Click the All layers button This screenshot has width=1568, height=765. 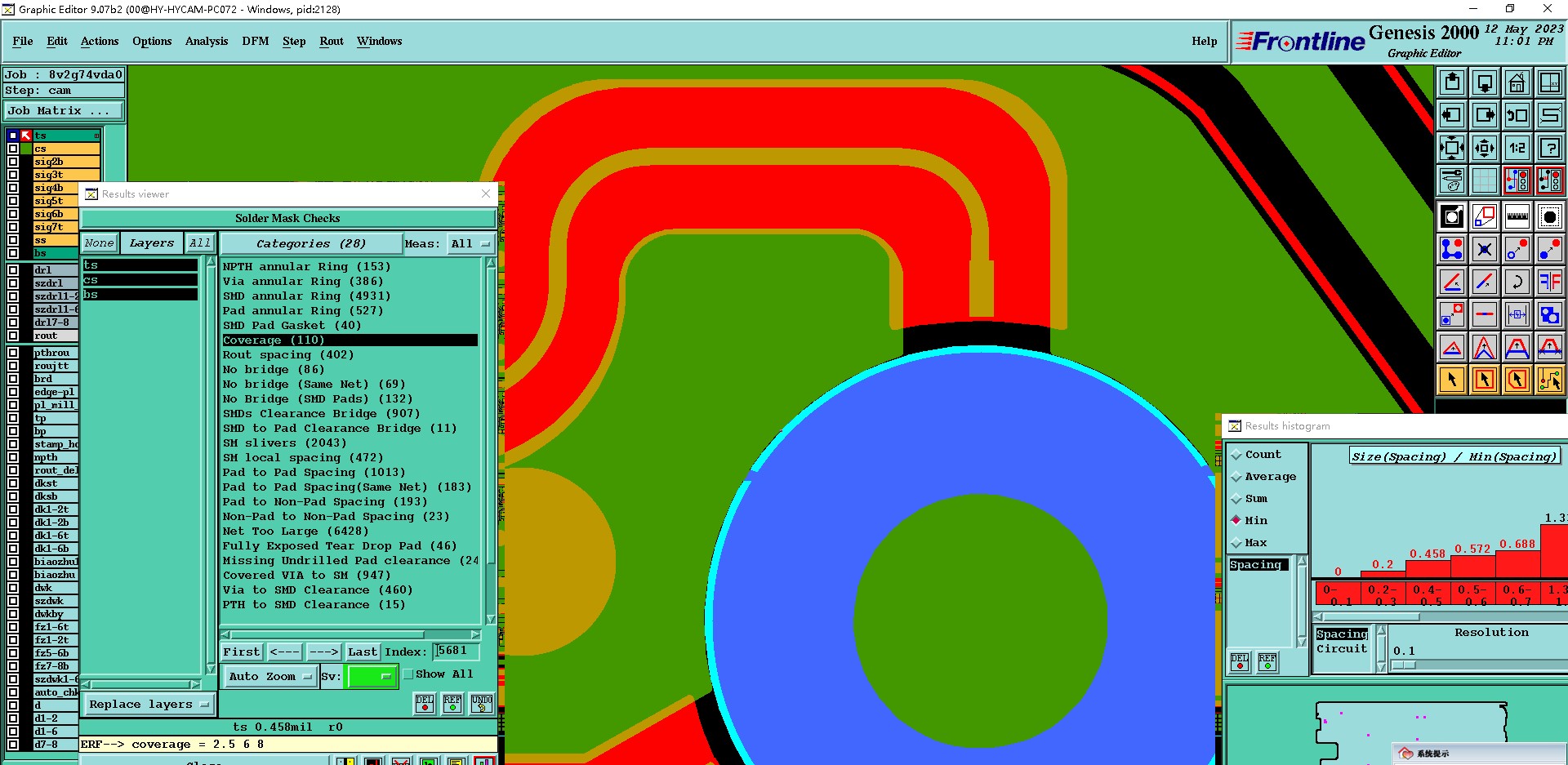point(200,243)
